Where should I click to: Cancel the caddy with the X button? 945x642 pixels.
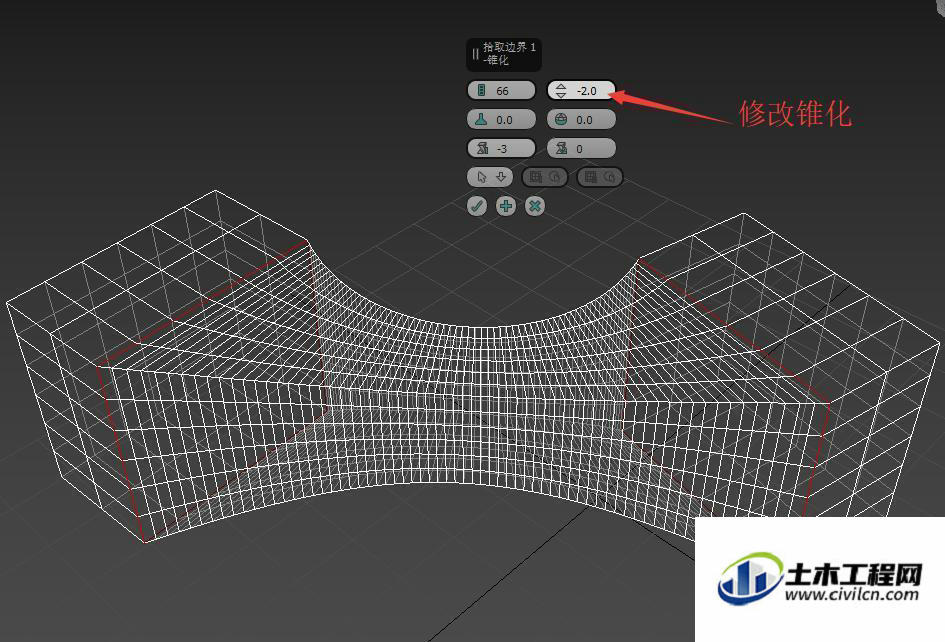coord(535,206)
